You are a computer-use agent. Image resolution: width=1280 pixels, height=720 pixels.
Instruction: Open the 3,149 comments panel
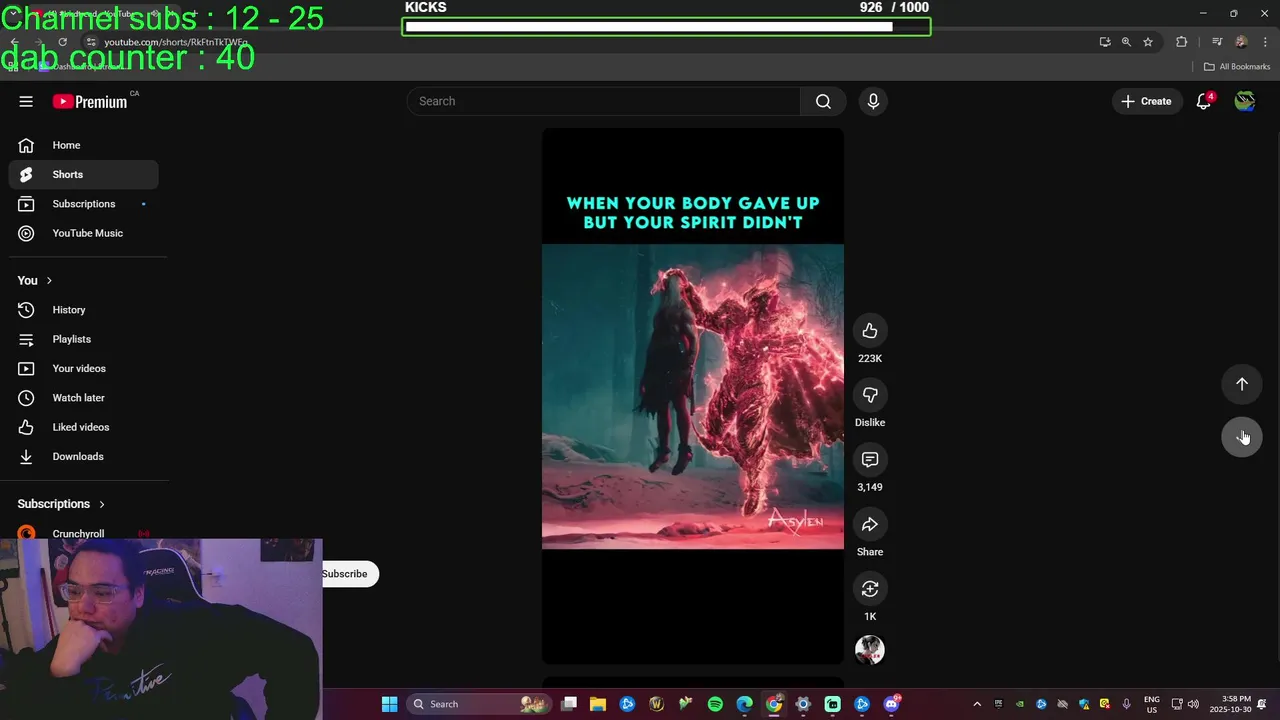point(870,460)
